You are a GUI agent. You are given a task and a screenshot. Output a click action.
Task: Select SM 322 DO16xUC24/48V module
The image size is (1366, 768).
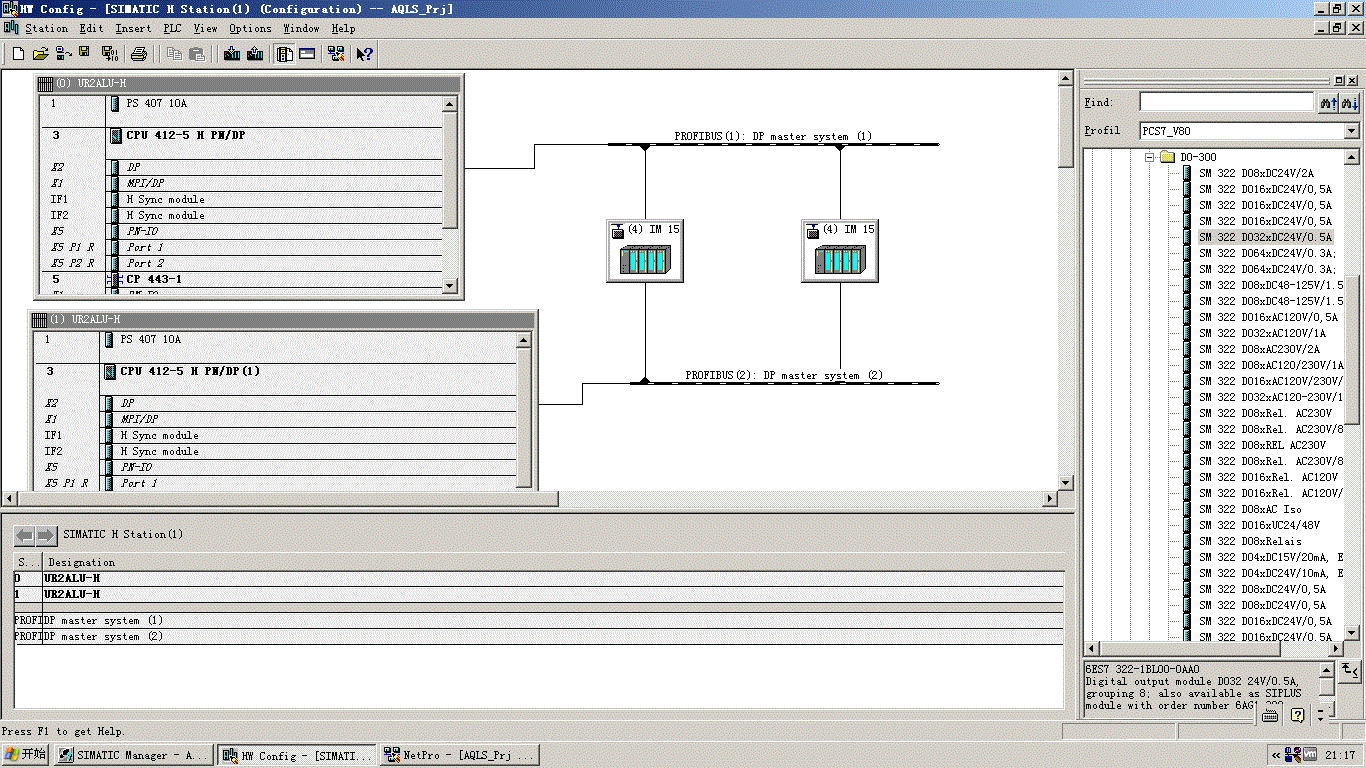1259,525
